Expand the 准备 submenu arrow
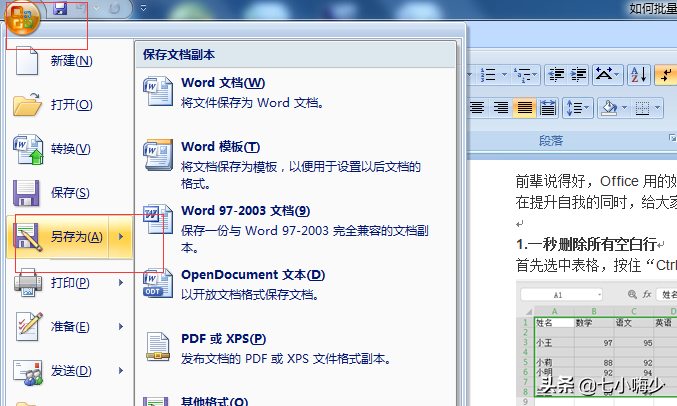 121,327
